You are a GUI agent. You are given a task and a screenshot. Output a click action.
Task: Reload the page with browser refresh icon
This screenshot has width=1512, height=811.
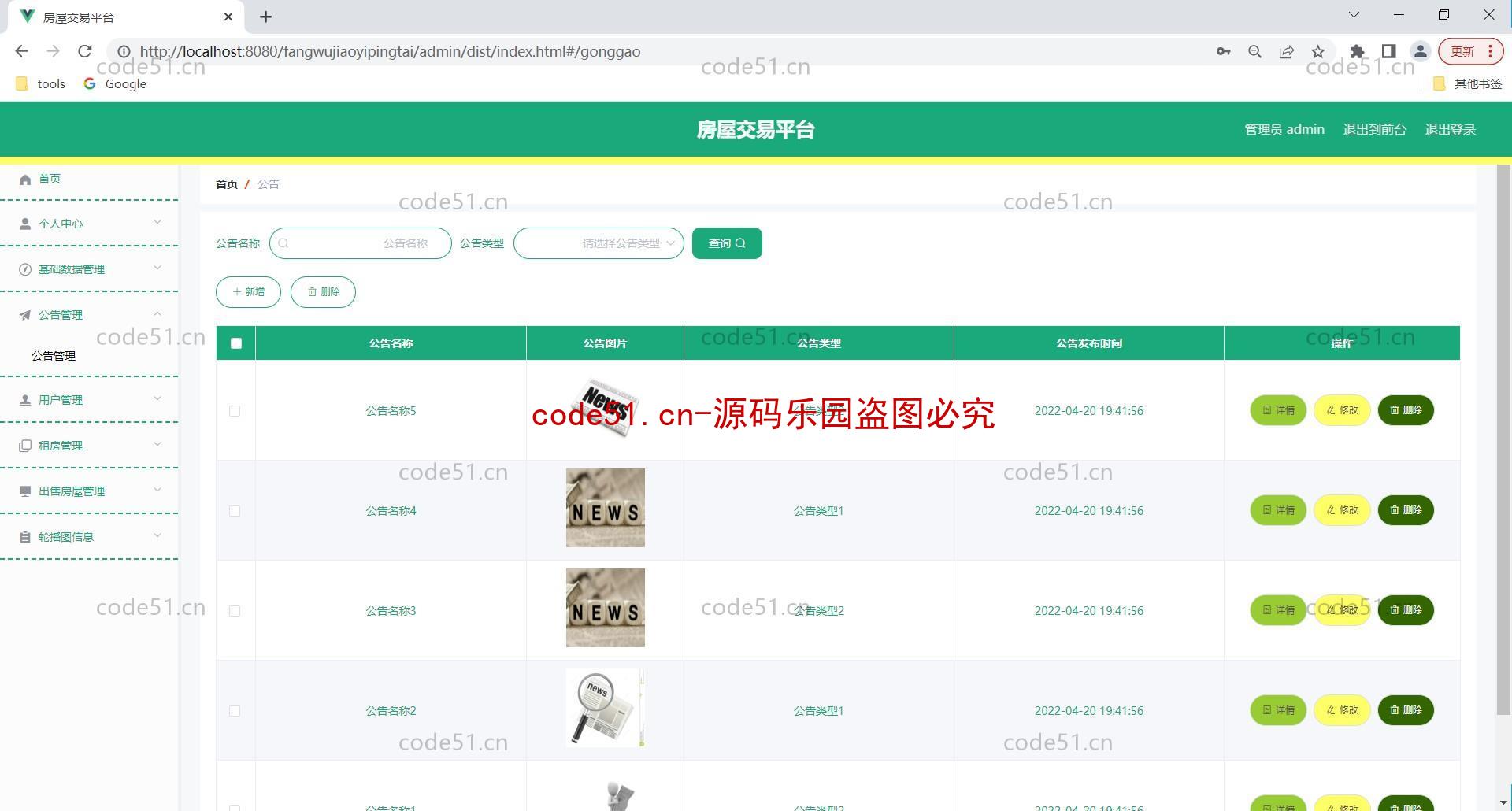coord(85,51)
